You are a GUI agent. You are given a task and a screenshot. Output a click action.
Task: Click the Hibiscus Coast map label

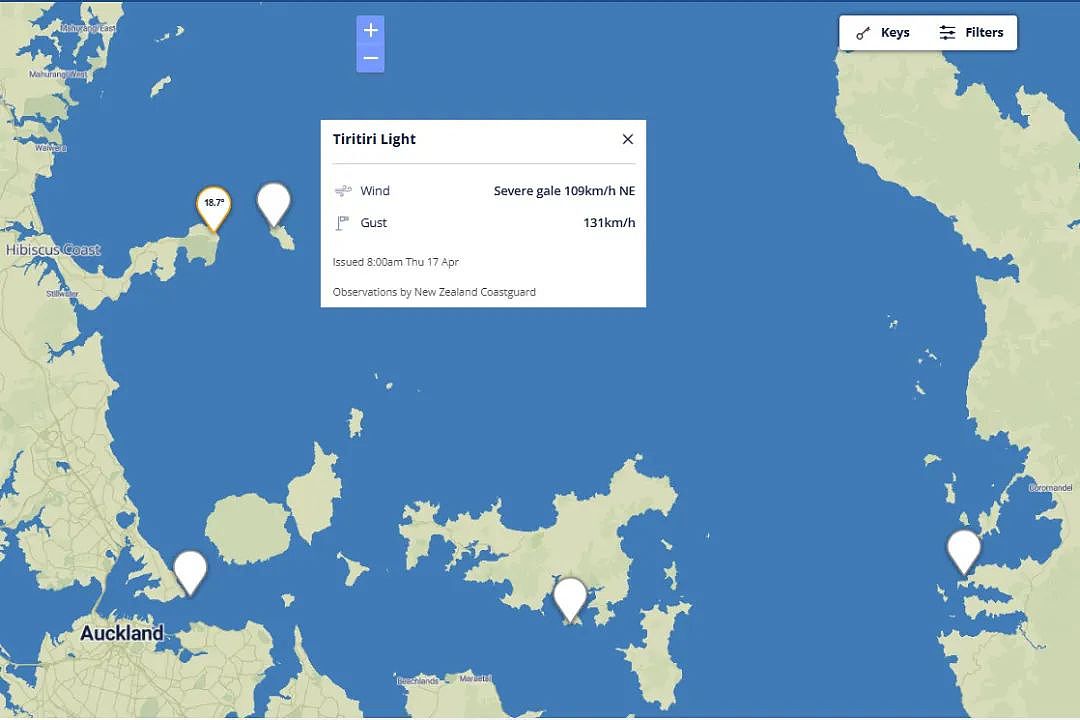coord(53,249)
